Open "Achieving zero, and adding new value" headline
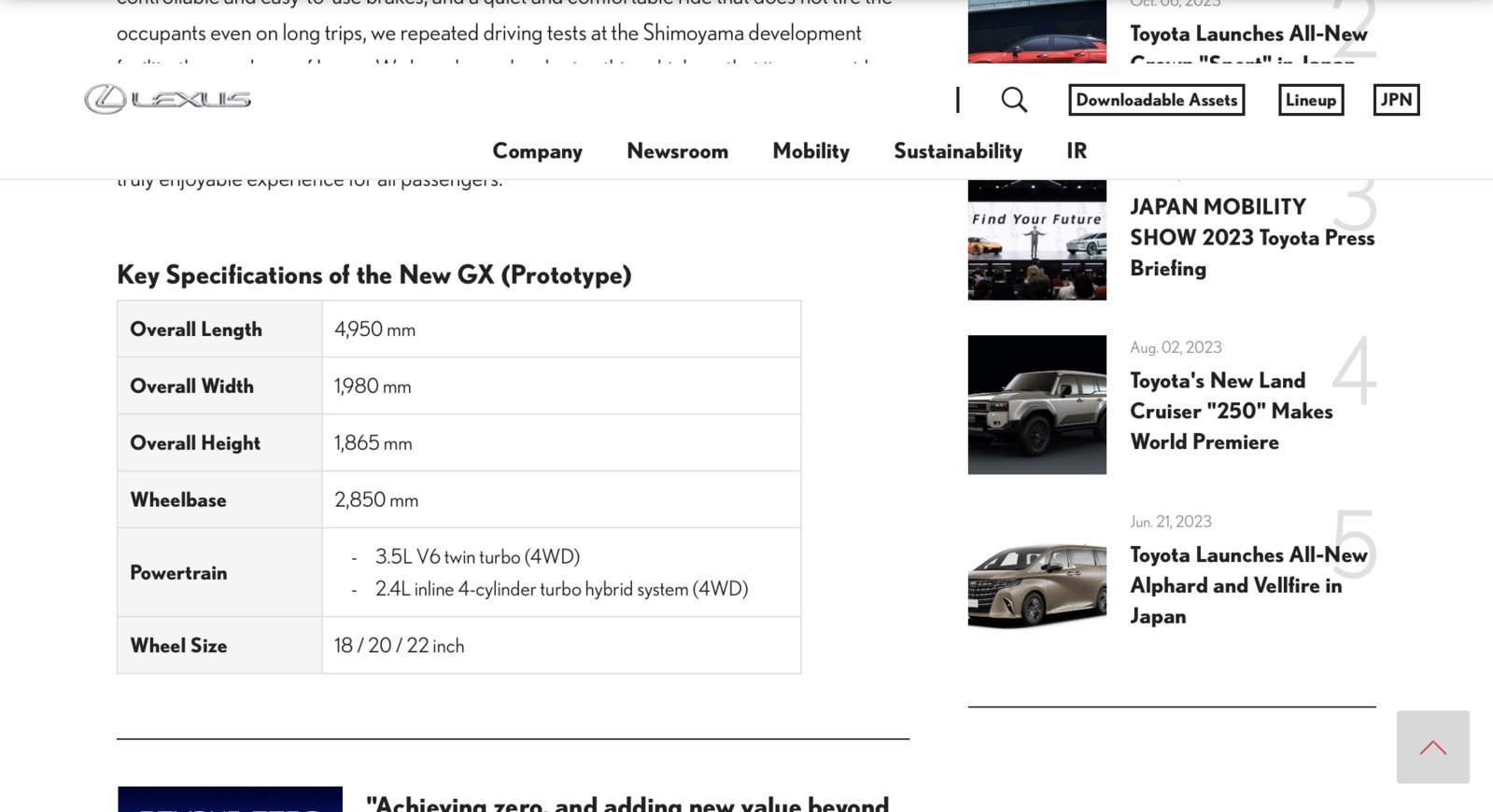The width and height of the screenshot is (1493, 812). coord(627,803)
